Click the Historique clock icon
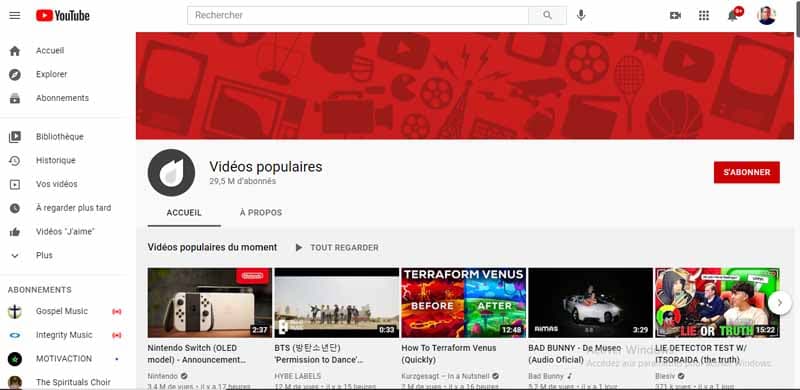Image resolution: width=800 pixels, height=390 pixels. (15, 161)
